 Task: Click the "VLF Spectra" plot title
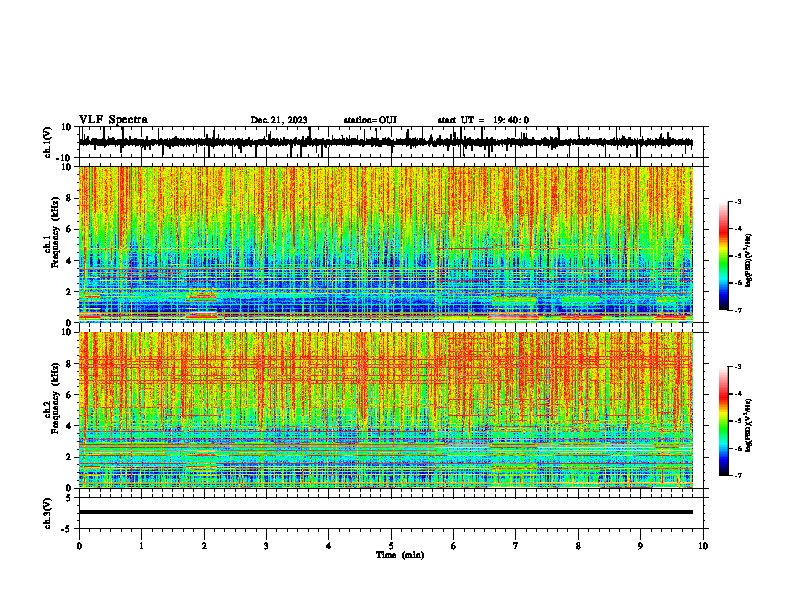tap(113, 119)
